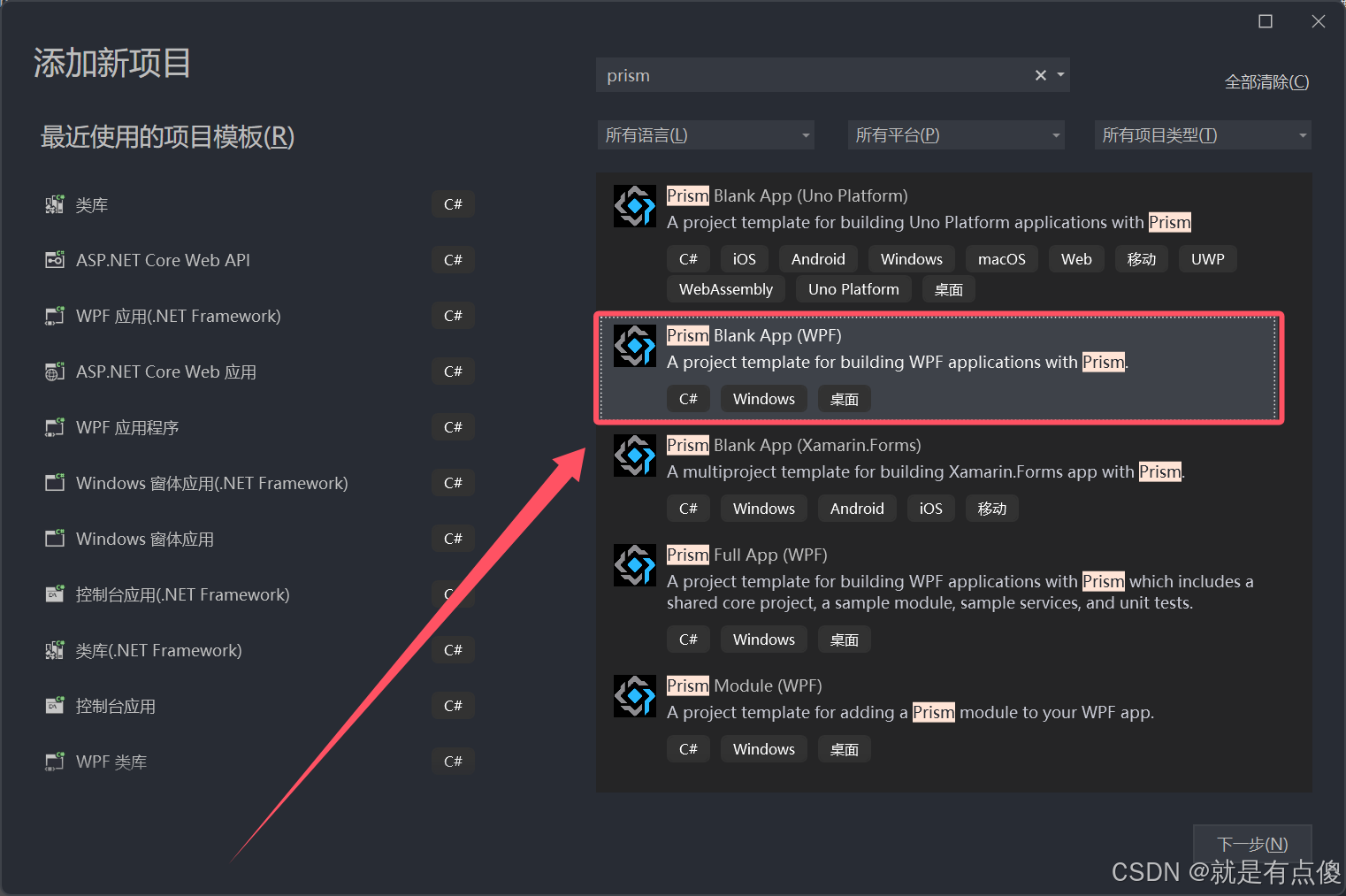Image resolution: width=1346 pixels, height=896 pixels.
Task: Click the 控制台应用 template icon
Action: click(x=55, y=706)
